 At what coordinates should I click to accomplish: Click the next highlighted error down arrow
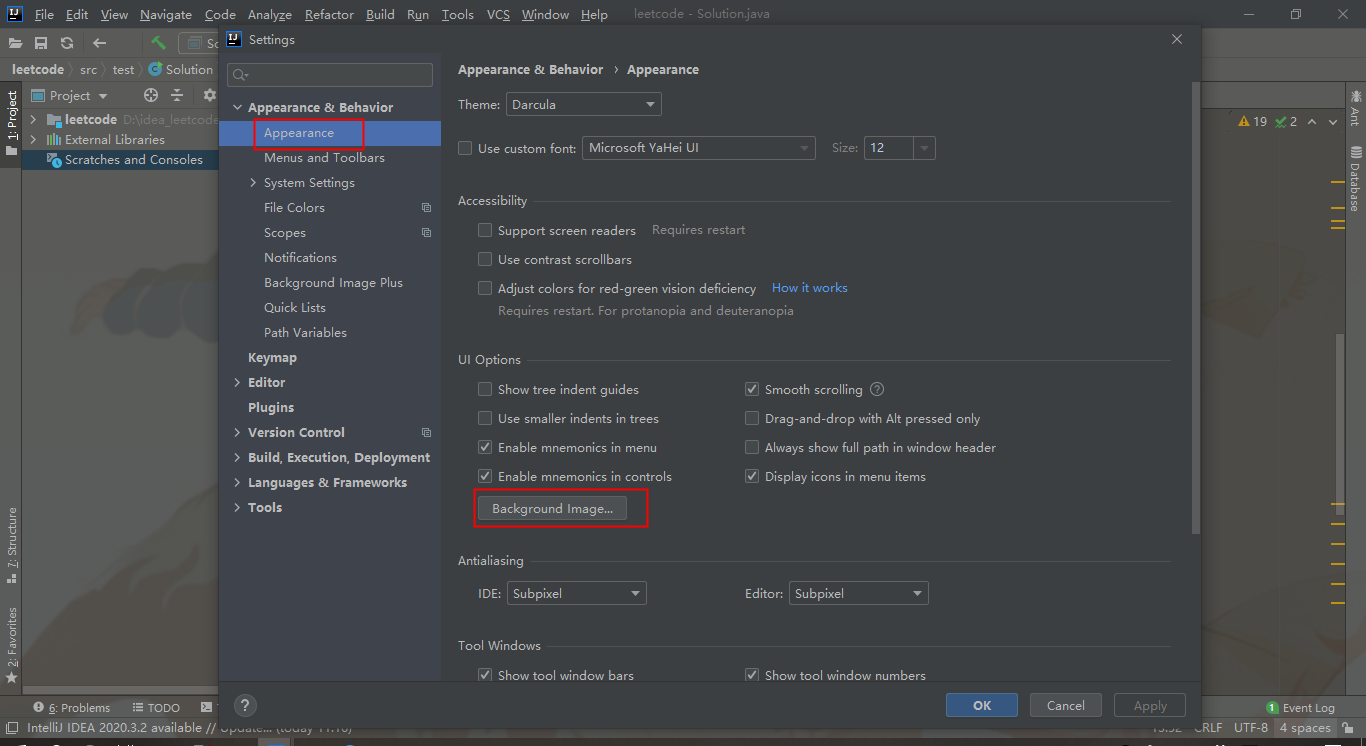pos(1335,122)
